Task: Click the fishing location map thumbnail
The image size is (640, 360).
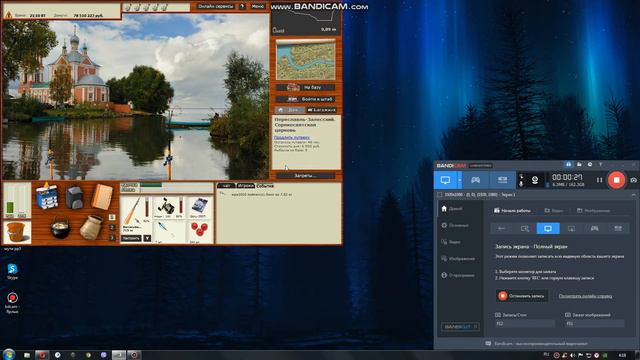Action: tap(306, 60)
